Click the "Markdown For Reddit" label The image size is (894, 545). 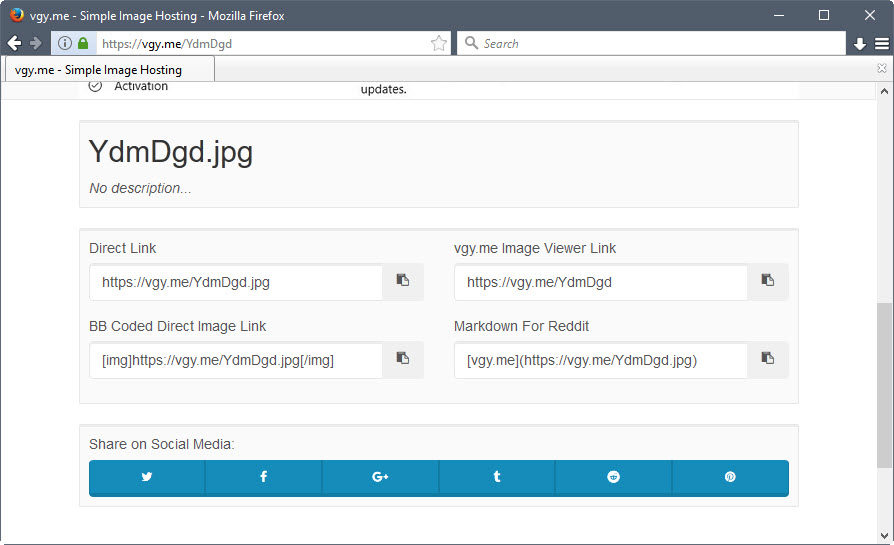(x=521, y=326)
